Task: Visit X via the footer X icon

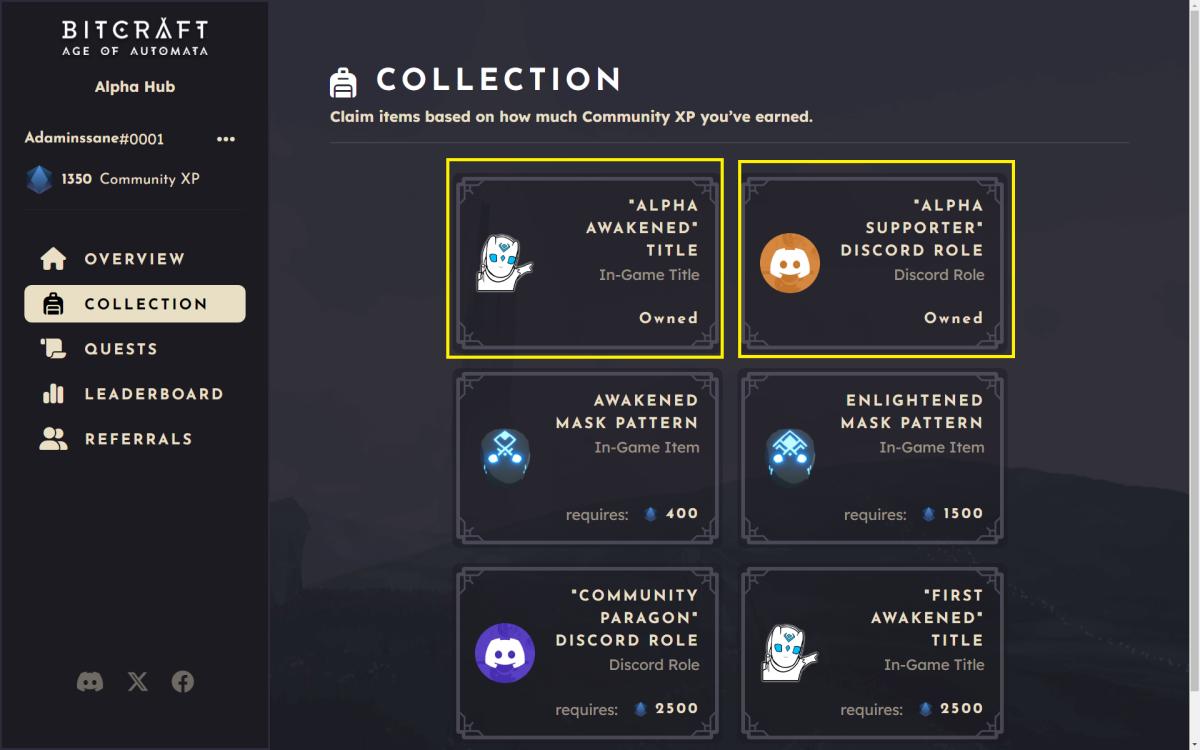Action: [137, 681]
